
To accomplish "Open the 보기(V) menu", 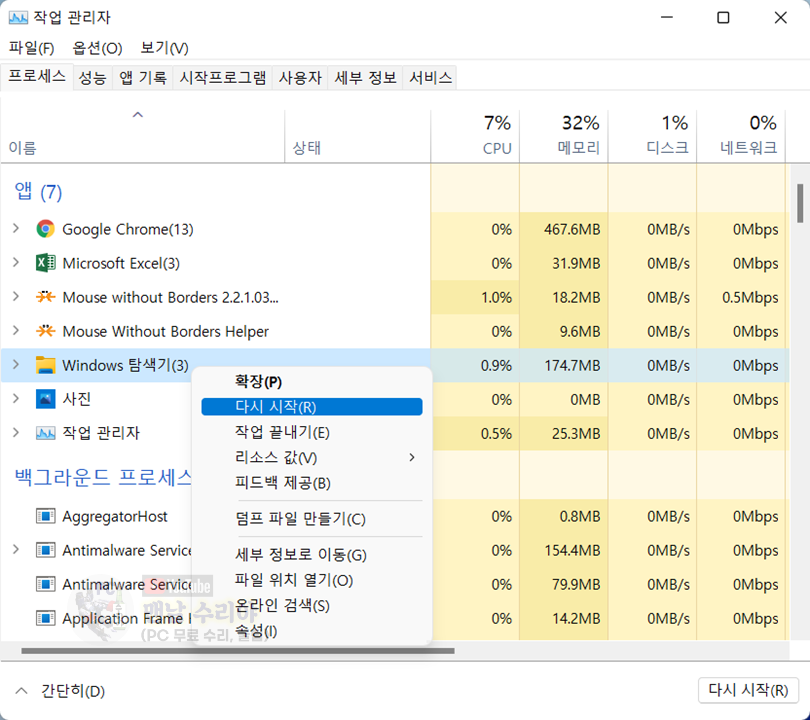I will (164, 48).
